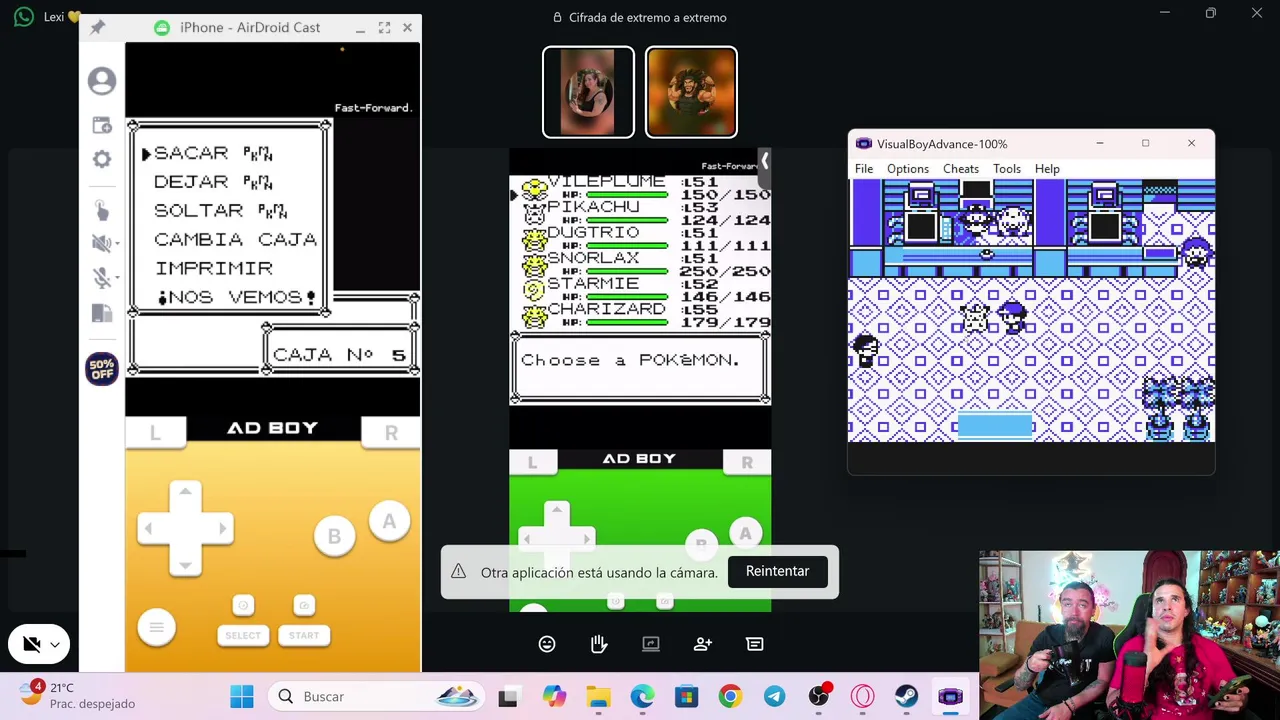The width and height of the screenshot is (1280, 720).
Task: Open Steam from the taskbar
Action: (x=907, y=697)
